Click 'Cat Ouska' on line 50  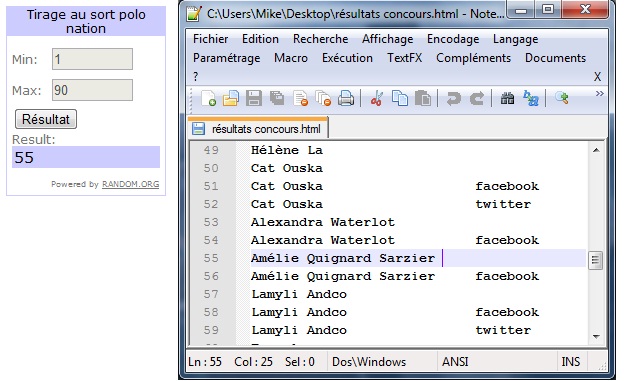[287, 168]
